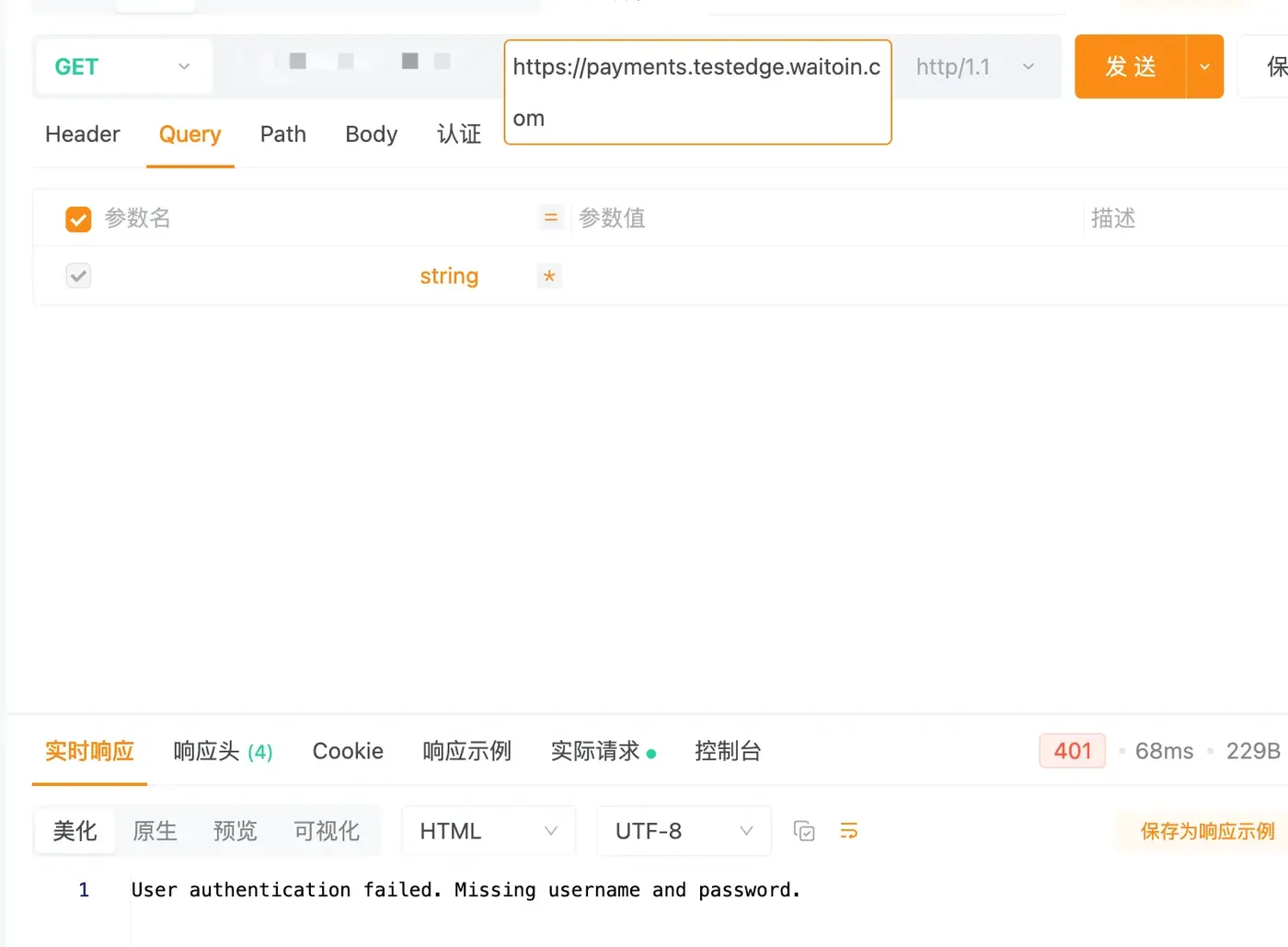
Task: Click the 401 status code badge
Action: pos(1073,751)
